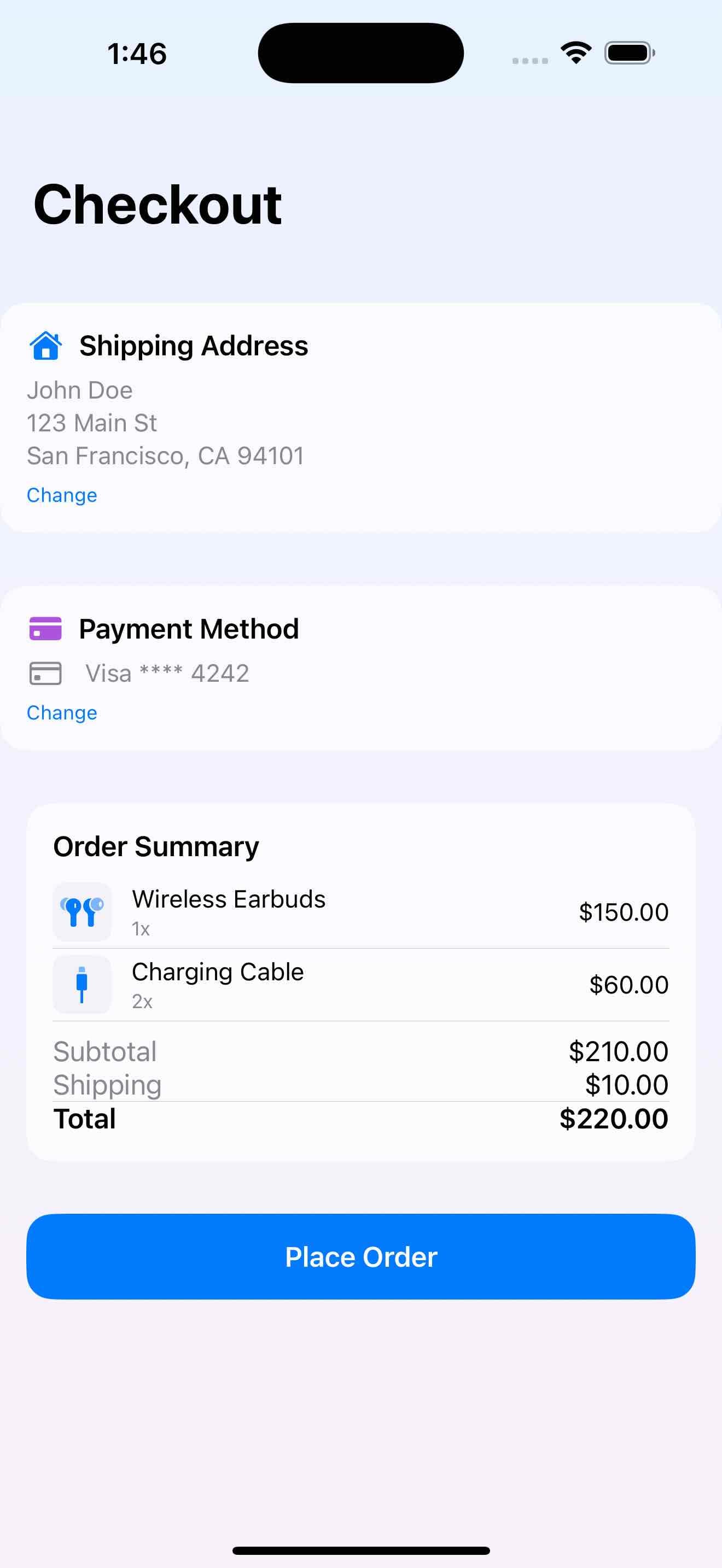Image resolution: width=722 pixels, height=1568 pixels.
Task: Tap the Wi-Fi status icon
Action: pyautogui.click(x=576, y=53)
